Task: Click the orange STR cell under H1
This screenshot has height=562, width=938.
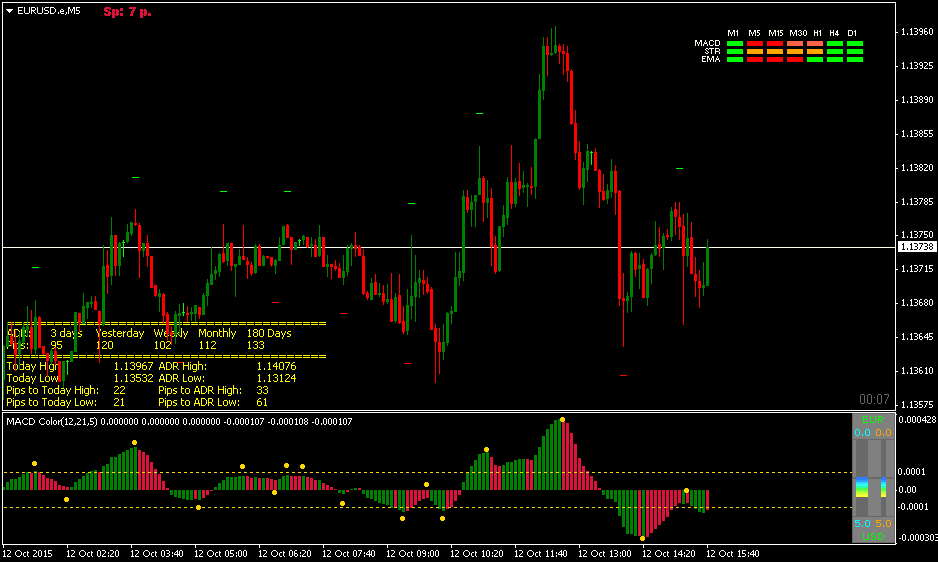Action: click(815, 51)
